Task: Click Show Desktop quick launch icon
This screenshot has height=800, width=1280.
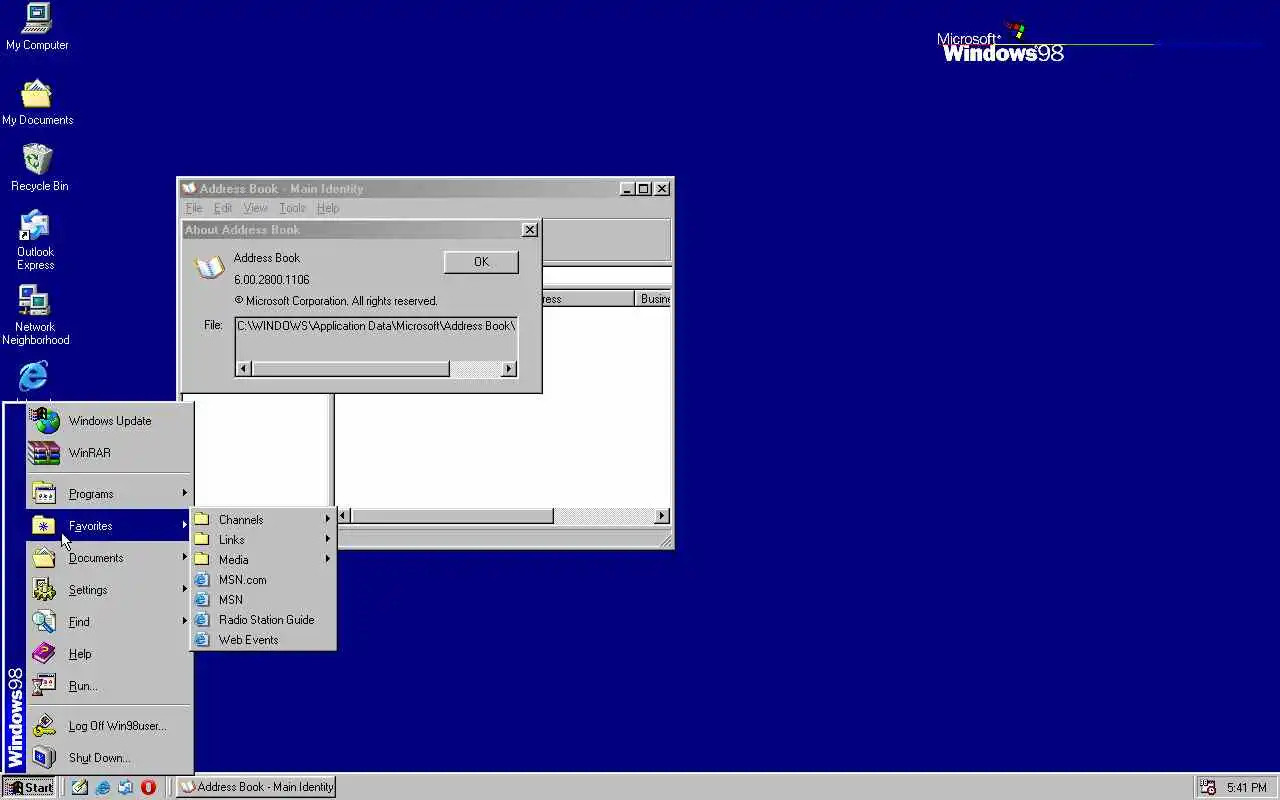Action: [x=80, y=787]
